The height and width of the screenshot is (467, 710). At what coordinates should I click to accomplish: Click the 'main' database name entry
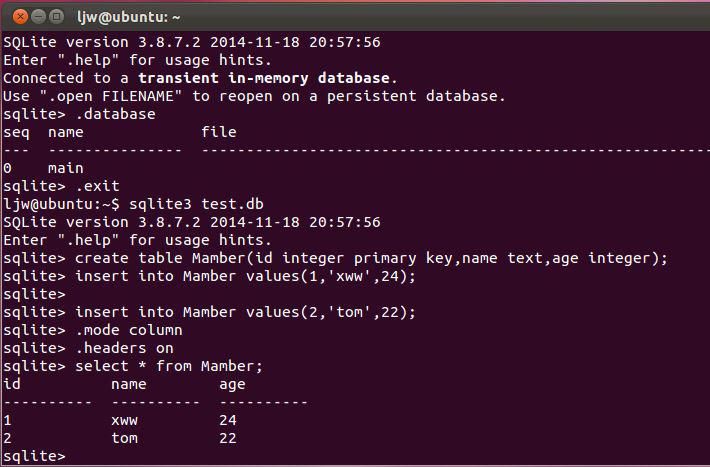pos(66,168)
